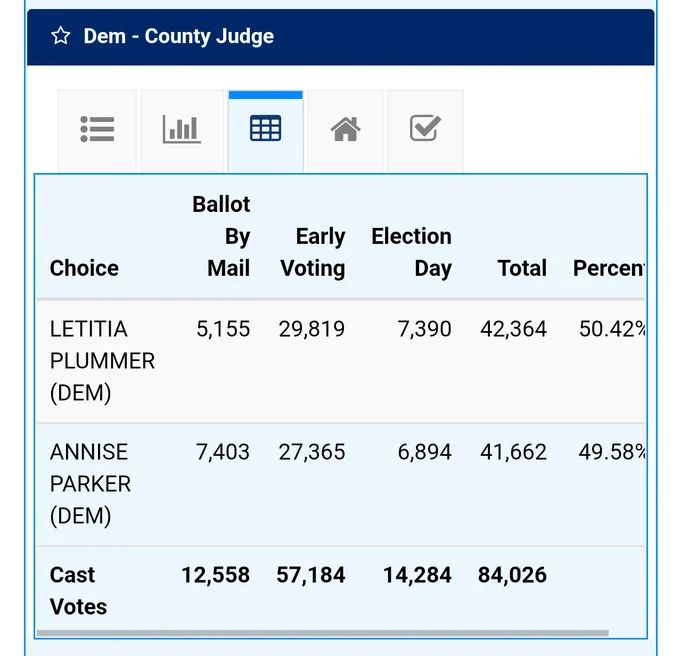
Task: Click the Election Day column header
Action: (411, 252)
